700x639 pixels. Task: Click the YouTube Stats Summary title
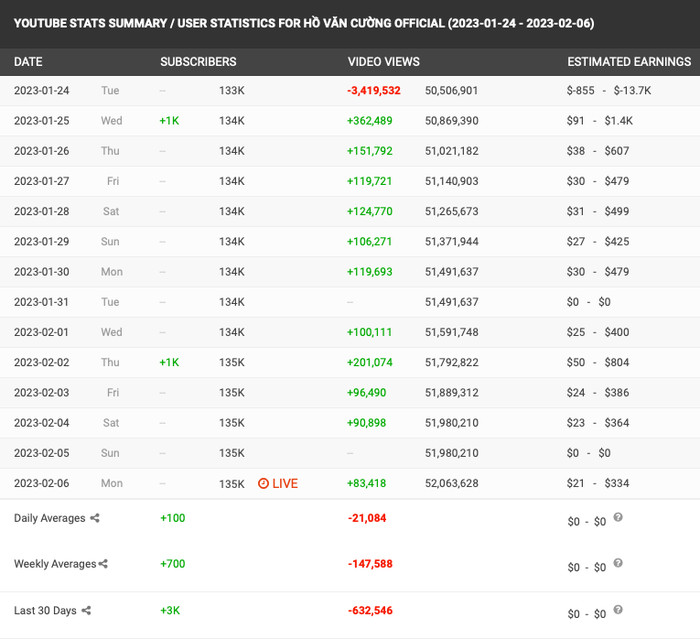(x=304, y=23)
